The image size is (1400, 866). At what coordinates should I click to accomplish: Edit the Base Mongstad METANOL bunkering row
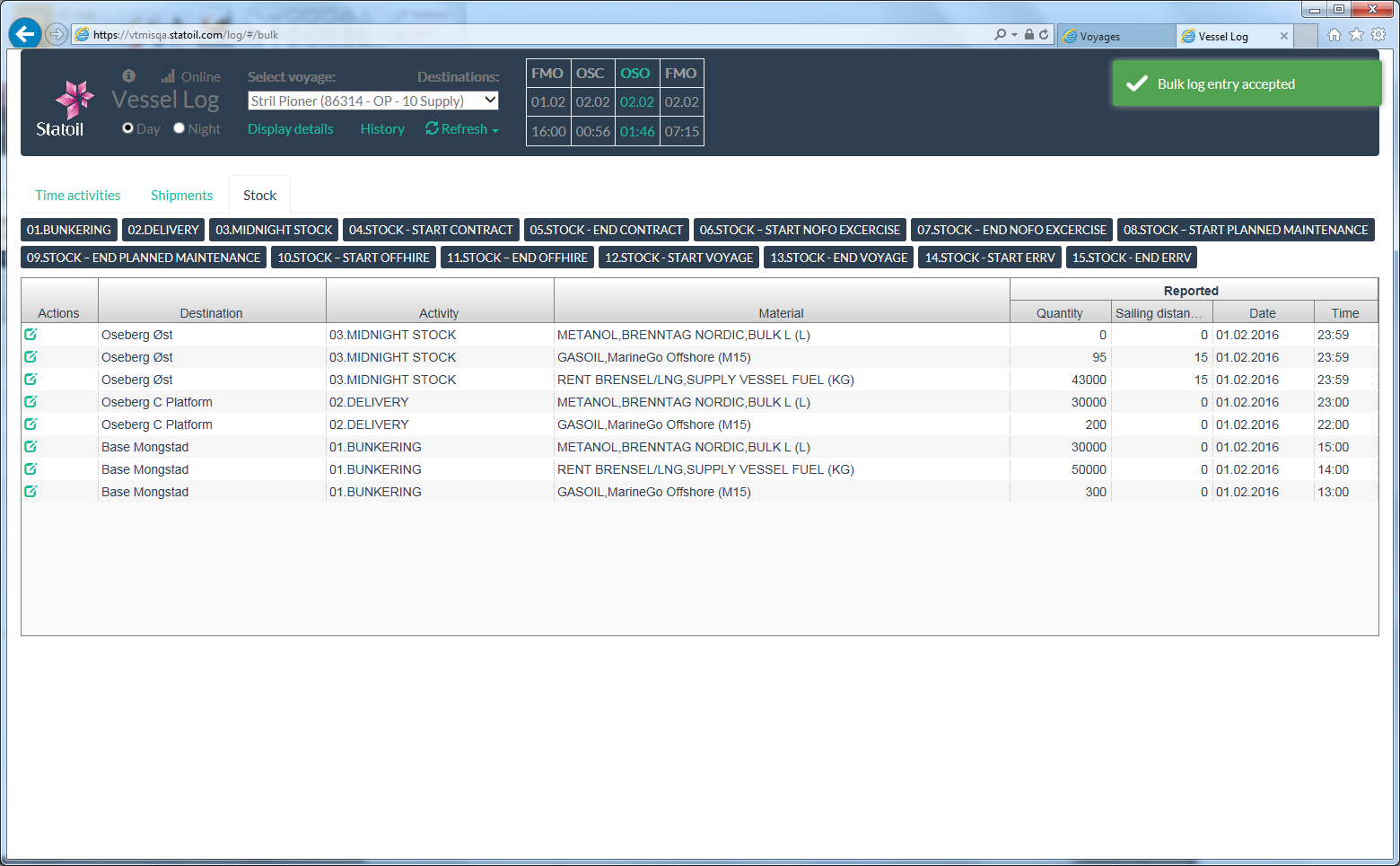click(31, 446)
